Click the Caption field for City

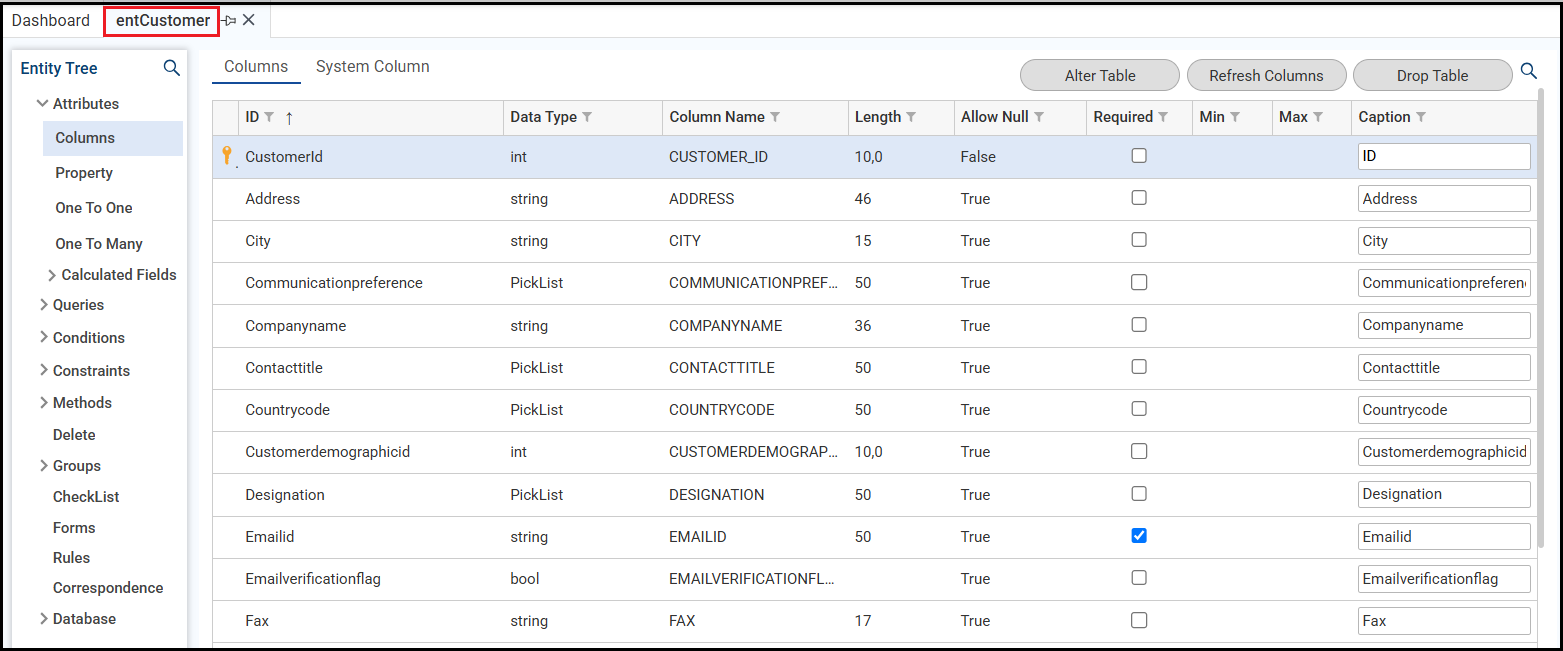1444,241
